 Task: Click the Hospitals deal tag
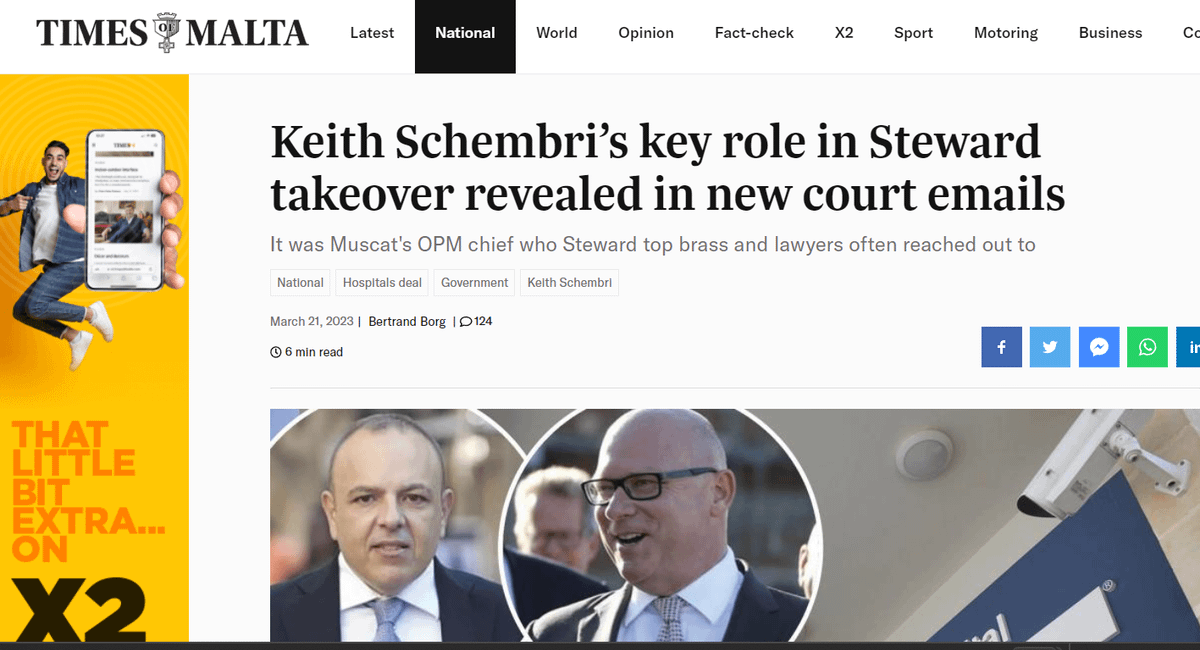point(382,283)
